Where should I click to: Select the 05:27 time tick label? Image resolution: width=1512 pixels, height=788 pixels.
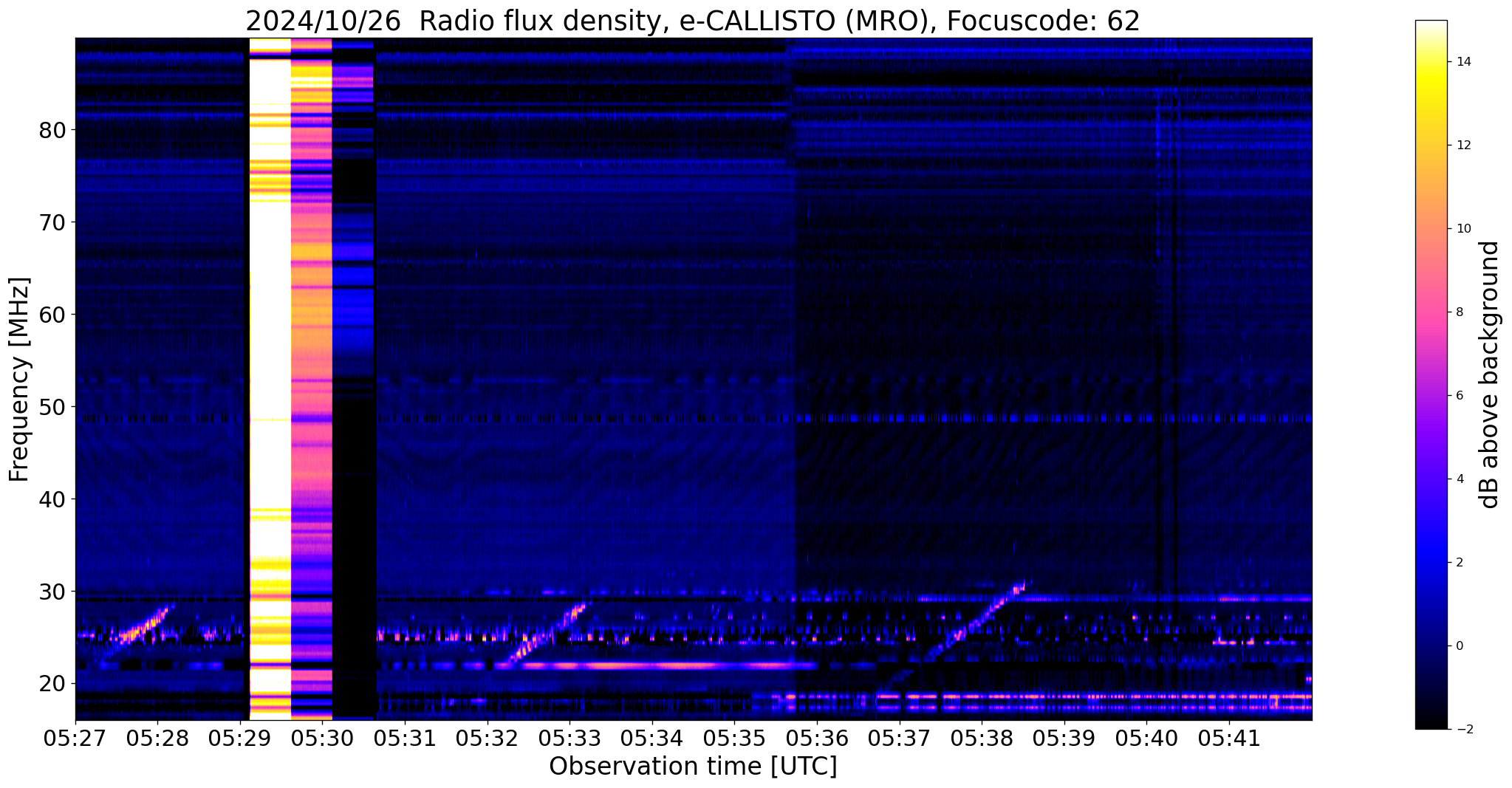[x=75, y=738]
